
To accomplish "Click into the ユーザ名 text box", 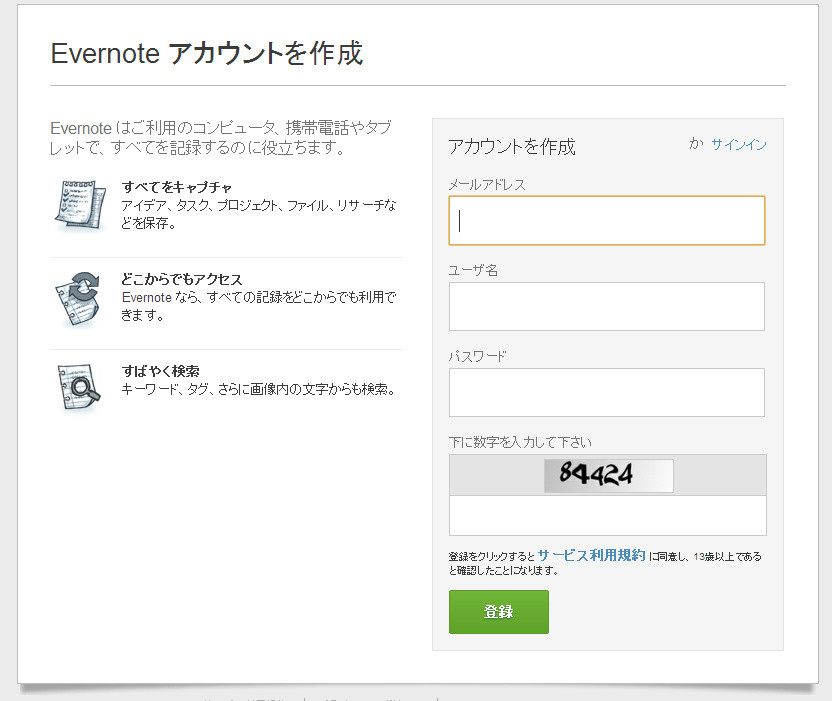I will pos(606,306).
